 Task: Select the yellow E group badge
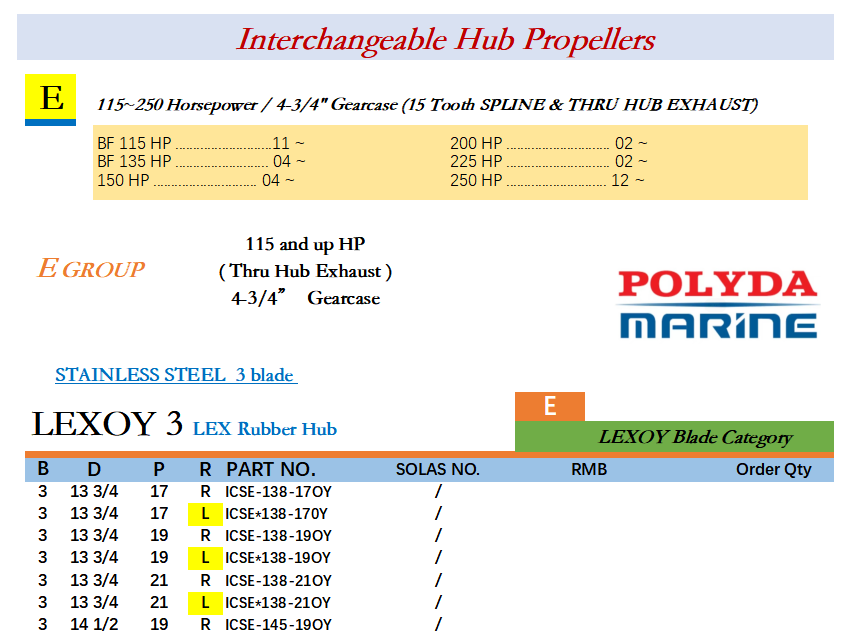pyautogui.click(x=50, y=100)
